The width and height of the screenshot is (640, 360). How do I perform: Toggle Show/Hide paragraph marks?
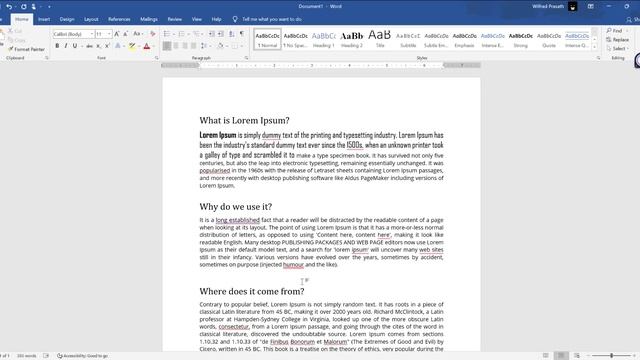(x=242, y=34)
